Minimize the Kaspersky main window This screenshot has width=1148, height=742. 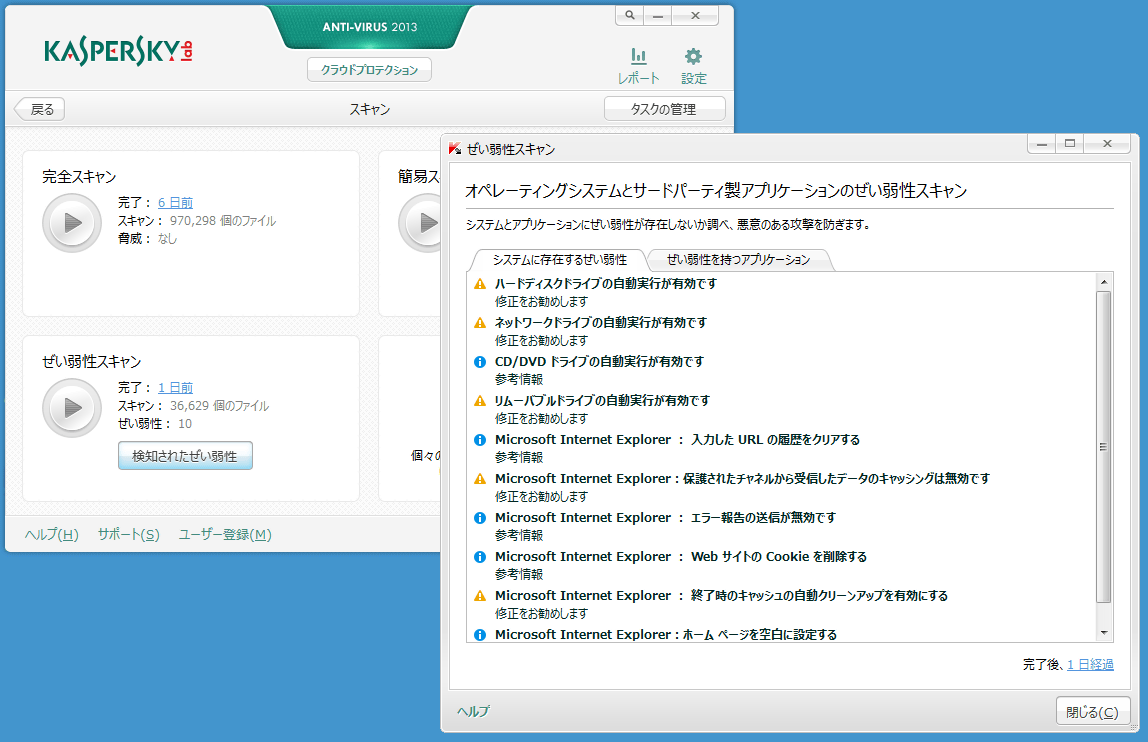[x=657, y=15]
